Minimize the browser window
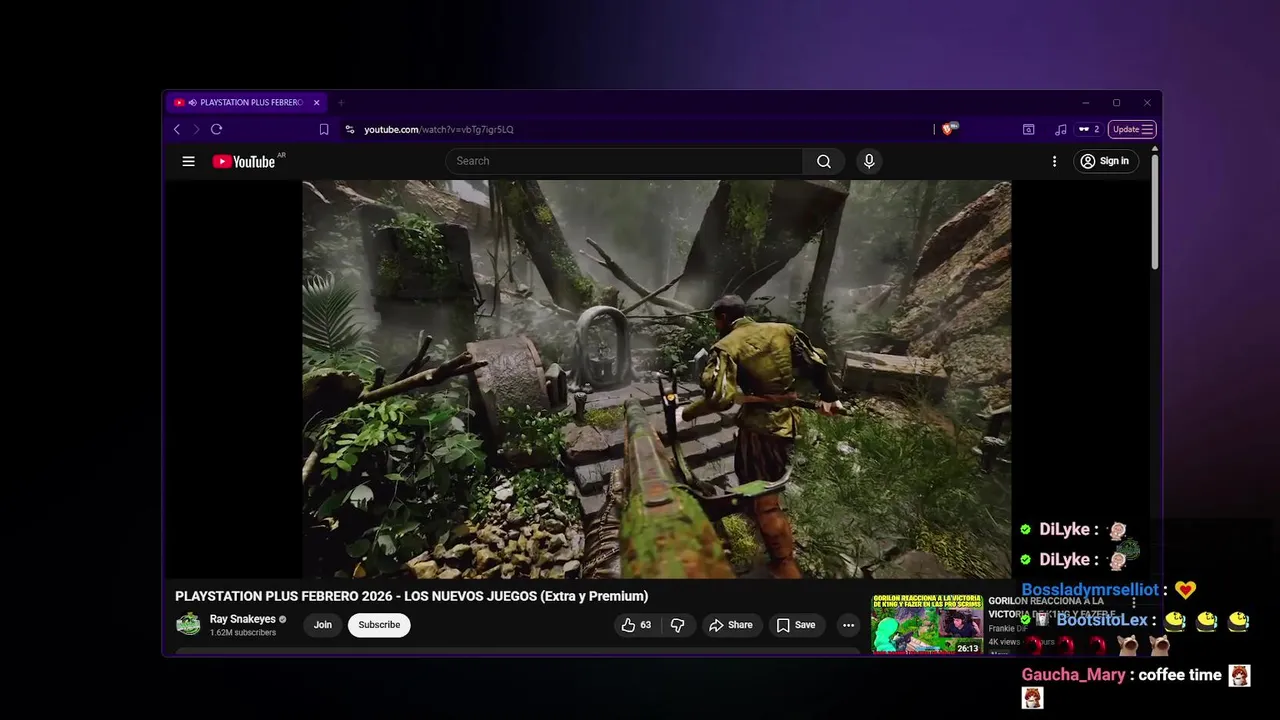 click(1086, 102)
